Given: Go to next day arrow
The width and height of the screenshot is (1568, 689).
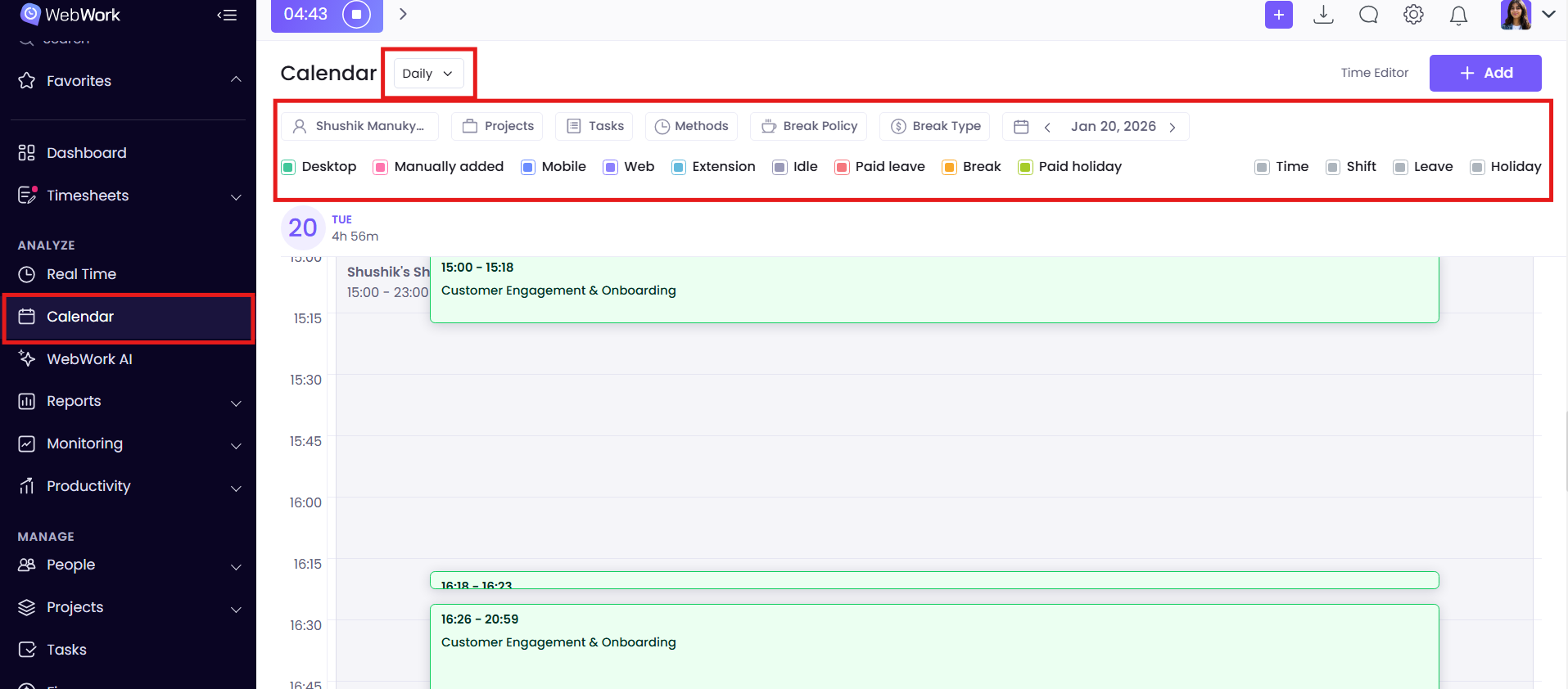Looking at the screenshot, I should click(1173, 127).
